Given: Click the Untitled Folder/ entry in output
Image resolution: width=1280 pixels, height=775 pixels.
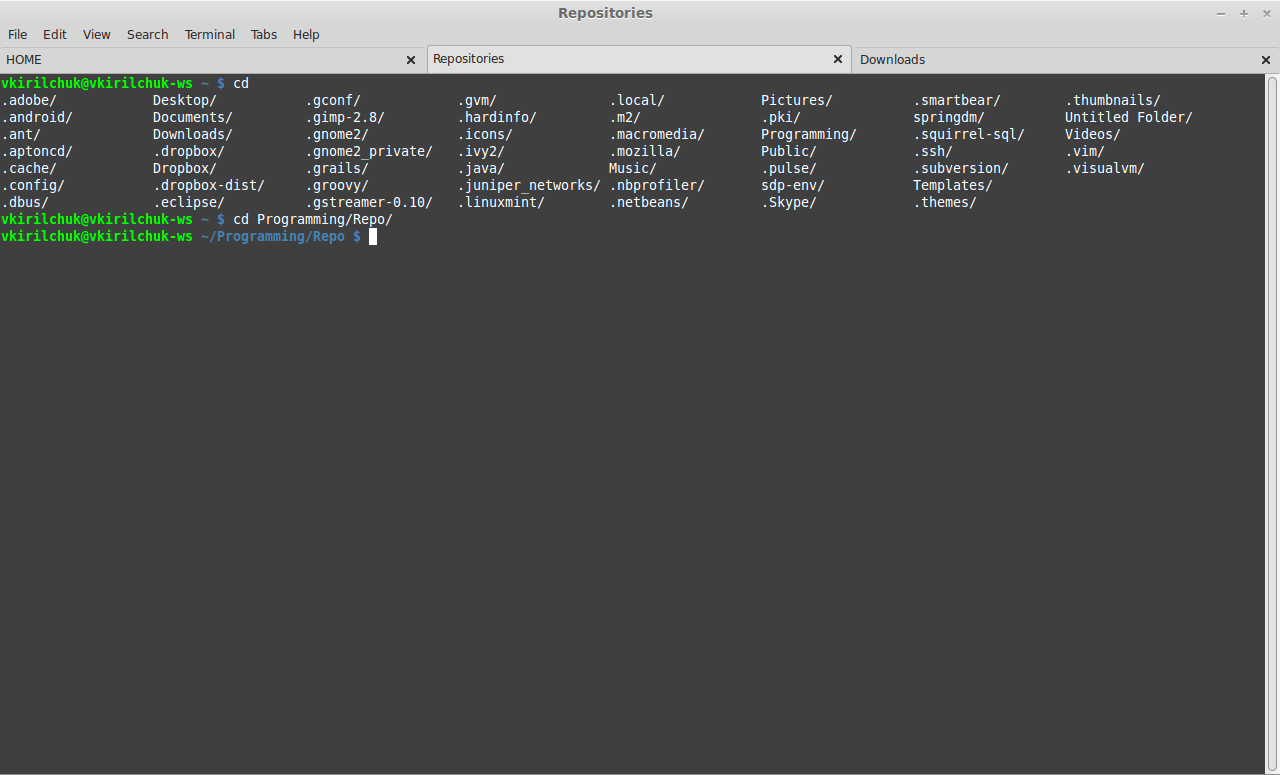Looking at the screenshot, I should (x=1128, y=117).
